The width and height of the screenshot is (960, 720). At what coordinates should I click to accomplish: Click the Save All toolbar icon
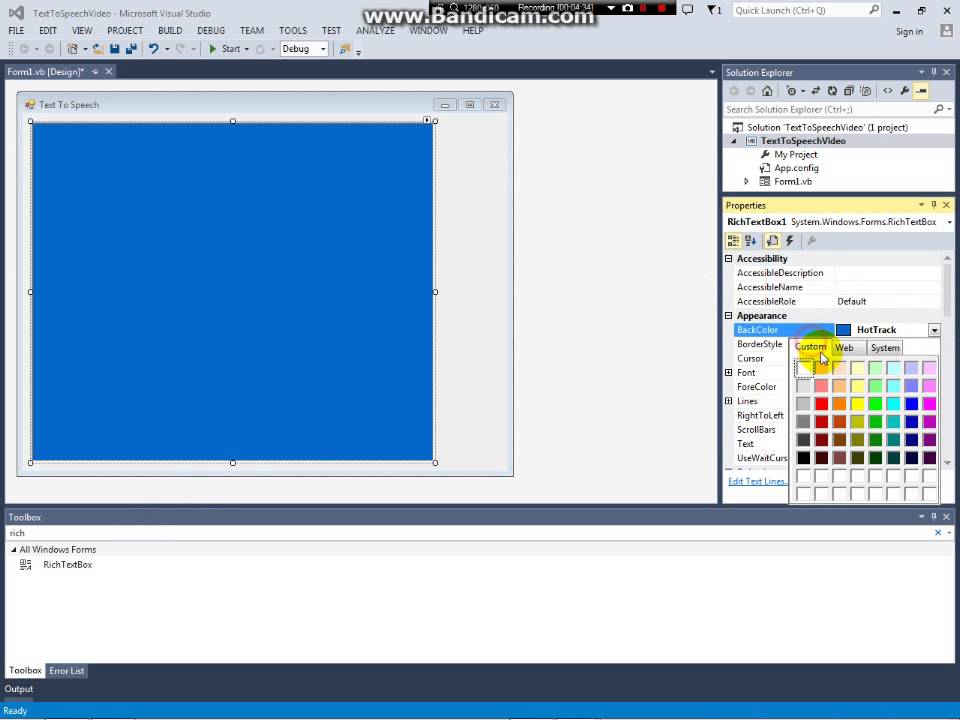pos(130,49)
